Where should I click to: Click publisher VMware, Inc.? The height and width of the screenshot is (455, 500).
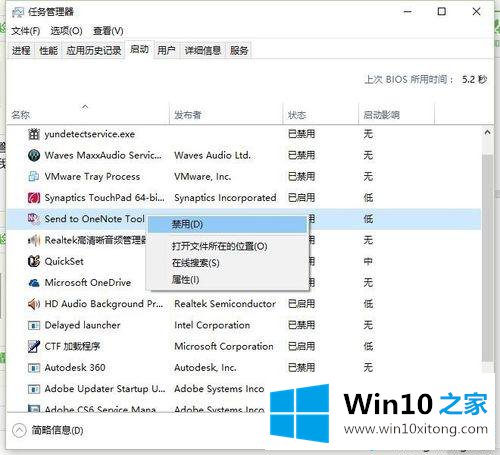pos(203,177)
